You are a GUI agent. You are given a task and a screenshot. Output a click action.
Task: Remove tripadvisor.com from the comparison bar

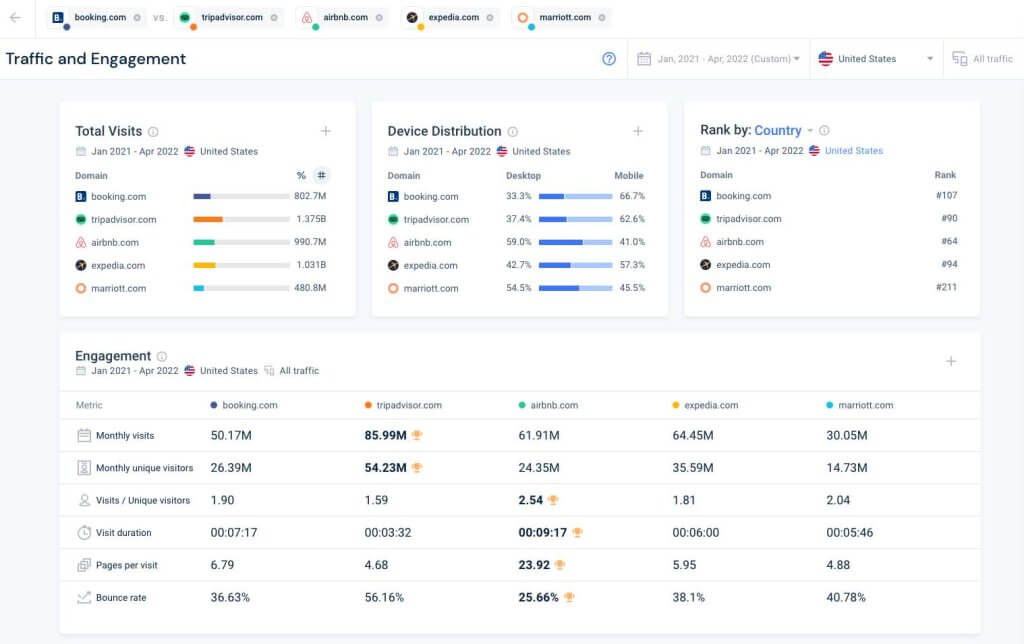(x=274, y=18)
